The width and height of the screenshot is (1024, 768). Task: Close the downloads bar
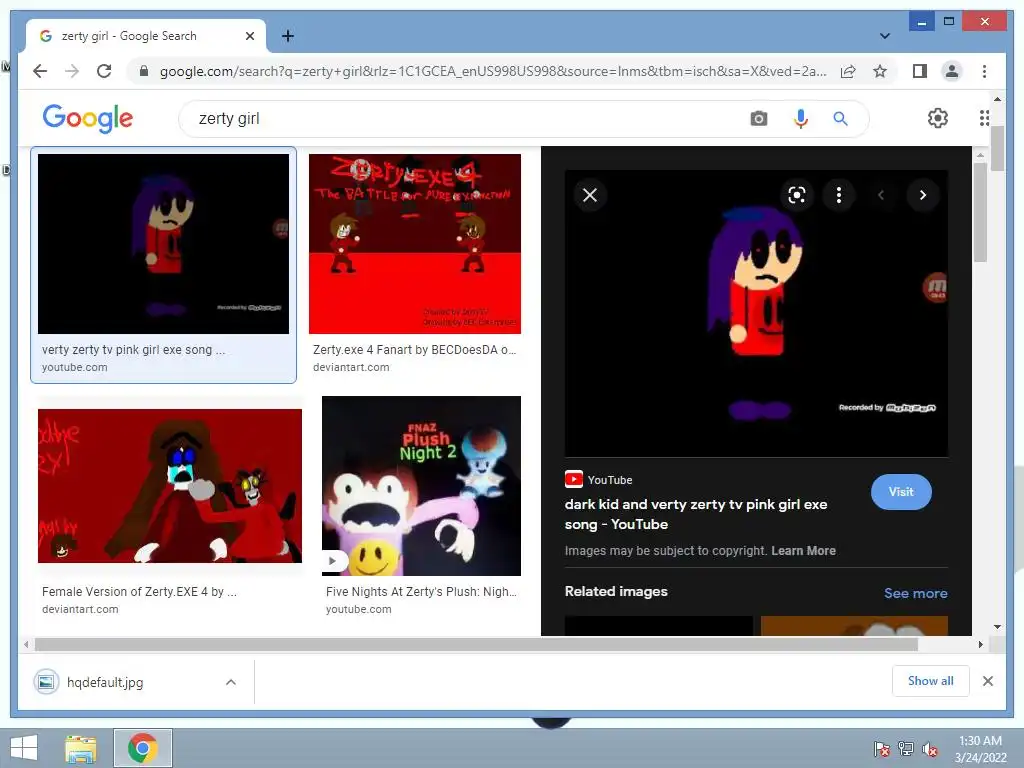tap(987, 681)
